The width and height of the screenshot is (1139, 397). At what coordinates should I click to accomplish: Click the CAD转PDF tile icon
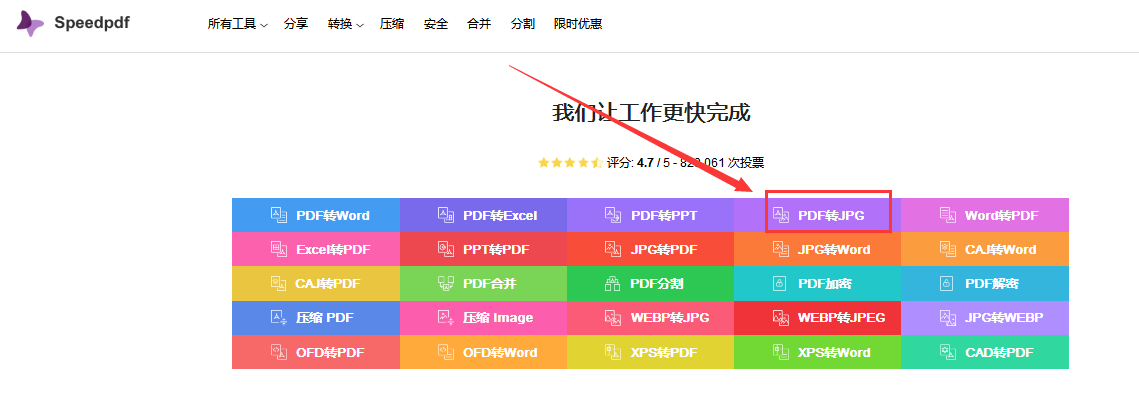947,352
